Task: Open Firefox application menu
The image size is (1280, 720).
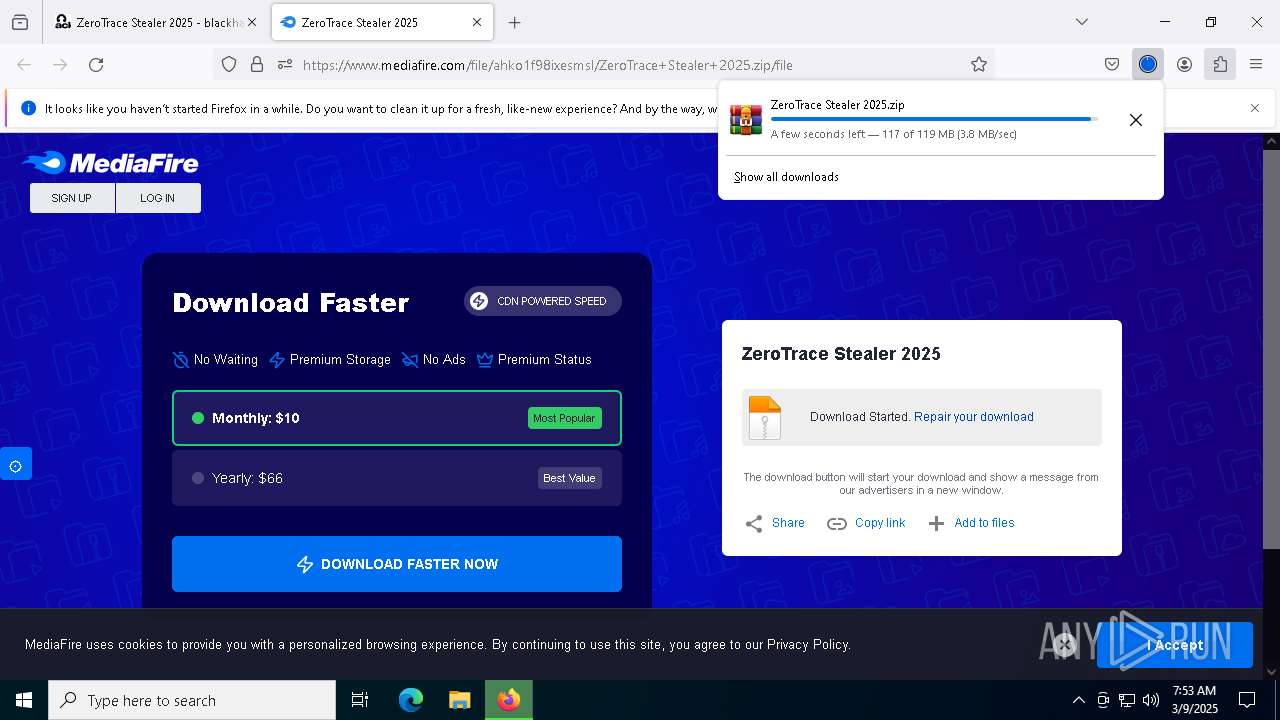Action: [x=1256, y=65]
